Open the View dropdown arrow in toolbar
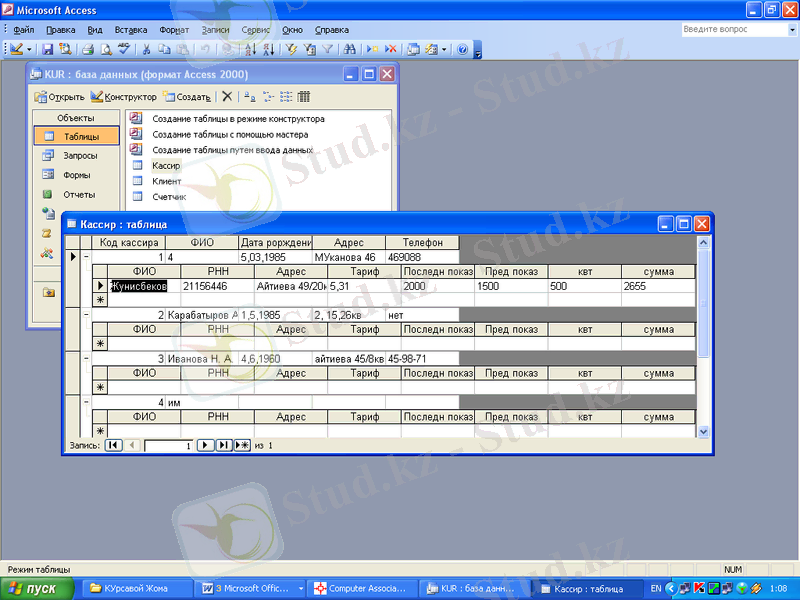 (29, 48)
